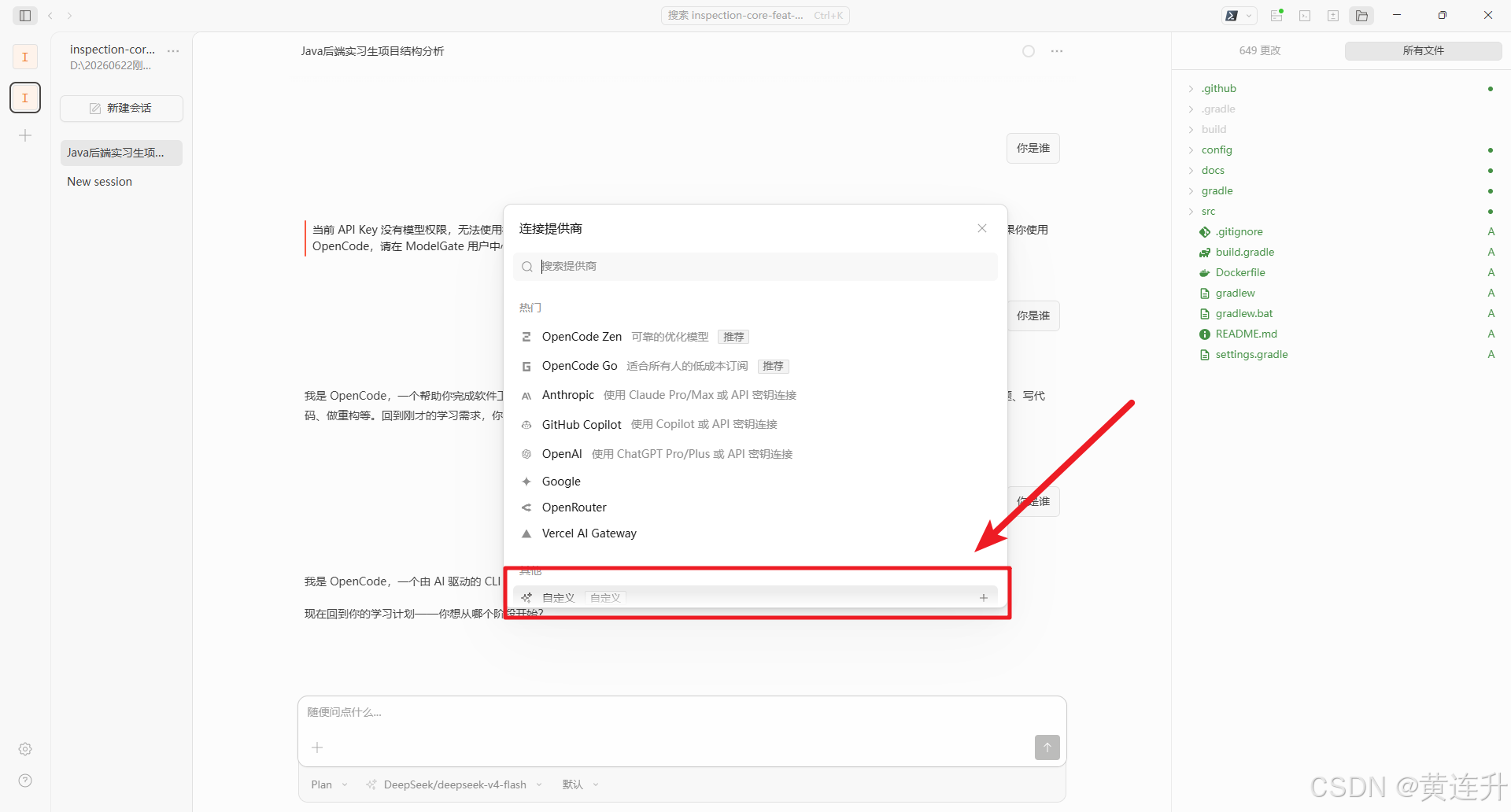Click the session status circle icon
Image resolution: width=1511 pixels, height=812 pixels.
pyautogui.click(x=1029, y=51)
